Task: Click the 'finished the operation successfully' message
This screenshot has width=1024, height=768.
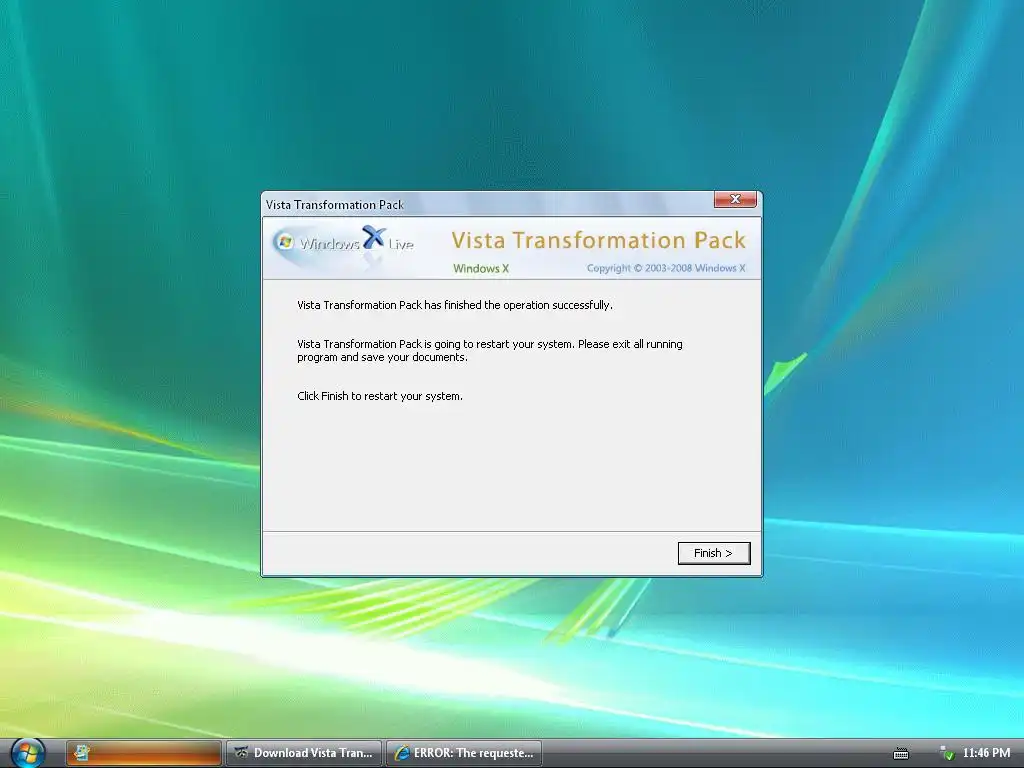Action: click(455, 305)
